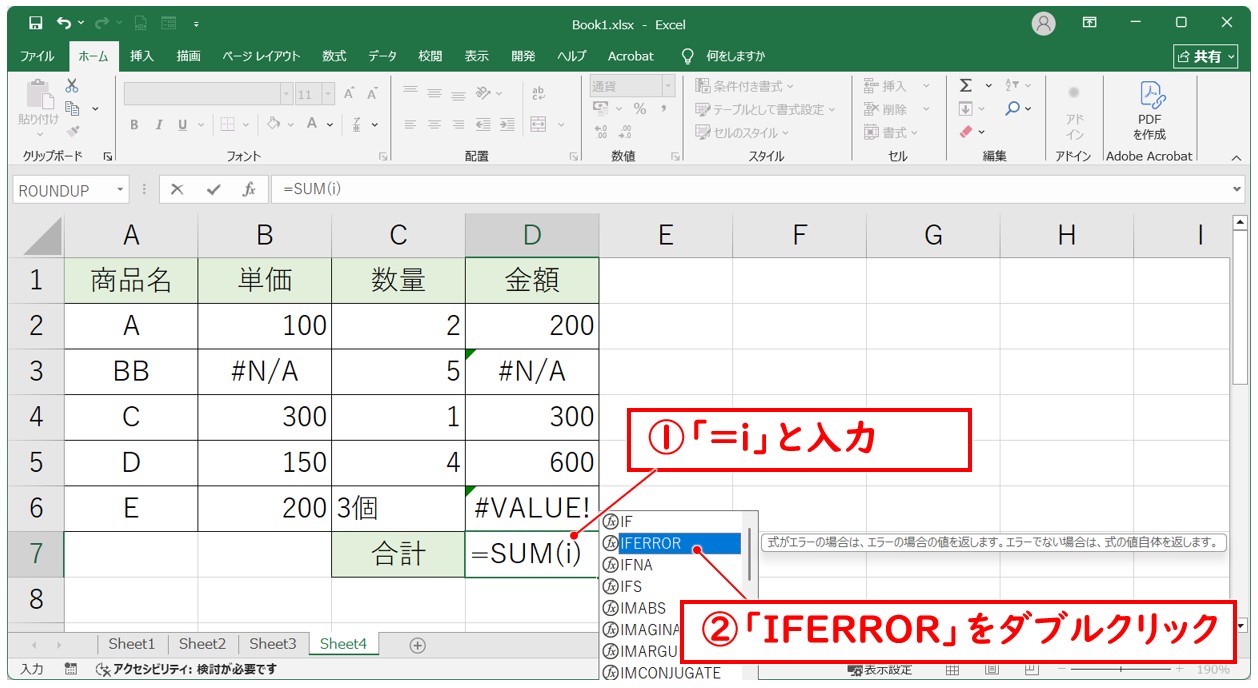Add a new sheet with plus button

tap(418, 645)
